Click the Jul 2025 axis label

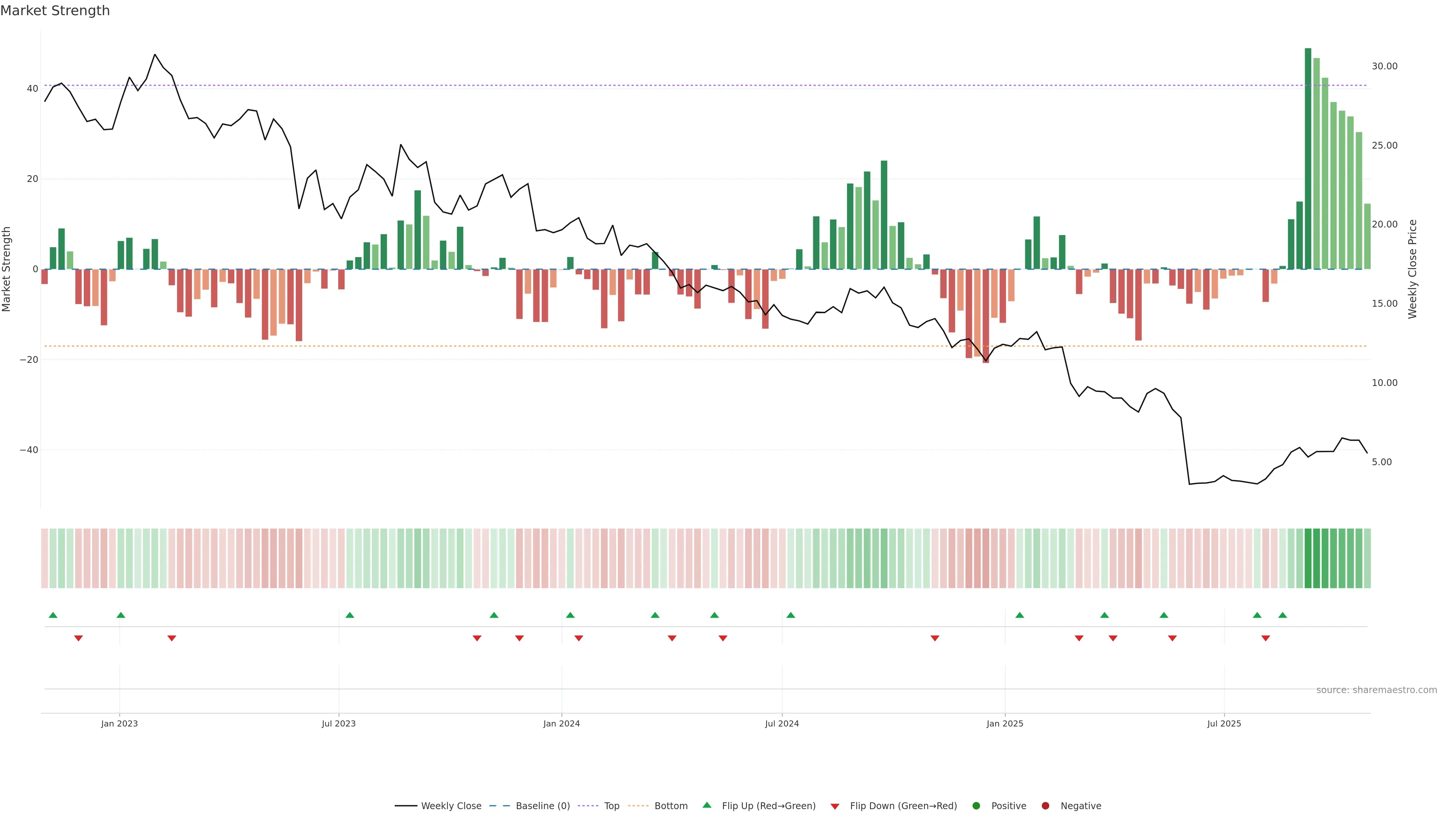click(1224, 723)
